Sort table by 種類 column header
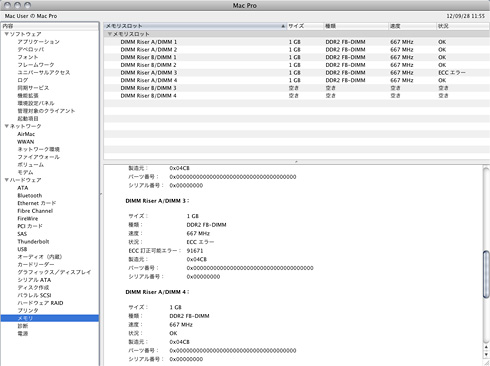This screenshot has height=366, width=490. click(356, 26)
